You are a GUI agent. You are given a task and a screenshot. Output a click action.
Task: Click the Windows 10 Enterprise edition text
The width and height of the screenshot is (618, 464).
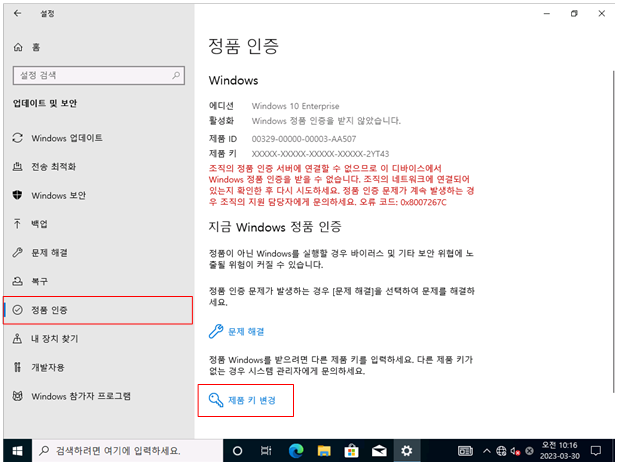[x=295, y=106]
